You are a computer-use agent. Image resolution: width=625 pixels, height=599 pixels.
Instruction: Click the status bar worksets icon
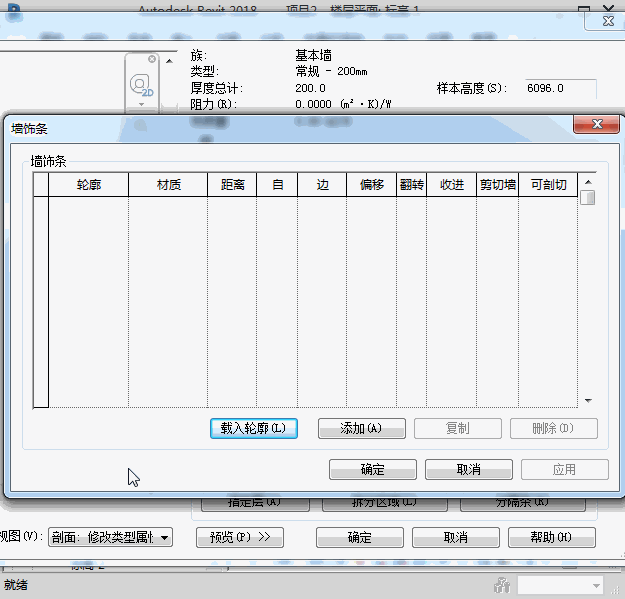(502, 586)
